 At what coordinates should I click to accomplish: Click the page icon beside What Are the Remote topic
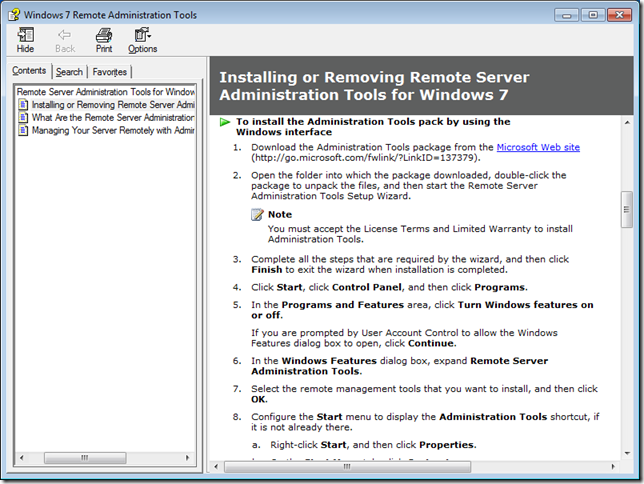(x=23, y=117)
